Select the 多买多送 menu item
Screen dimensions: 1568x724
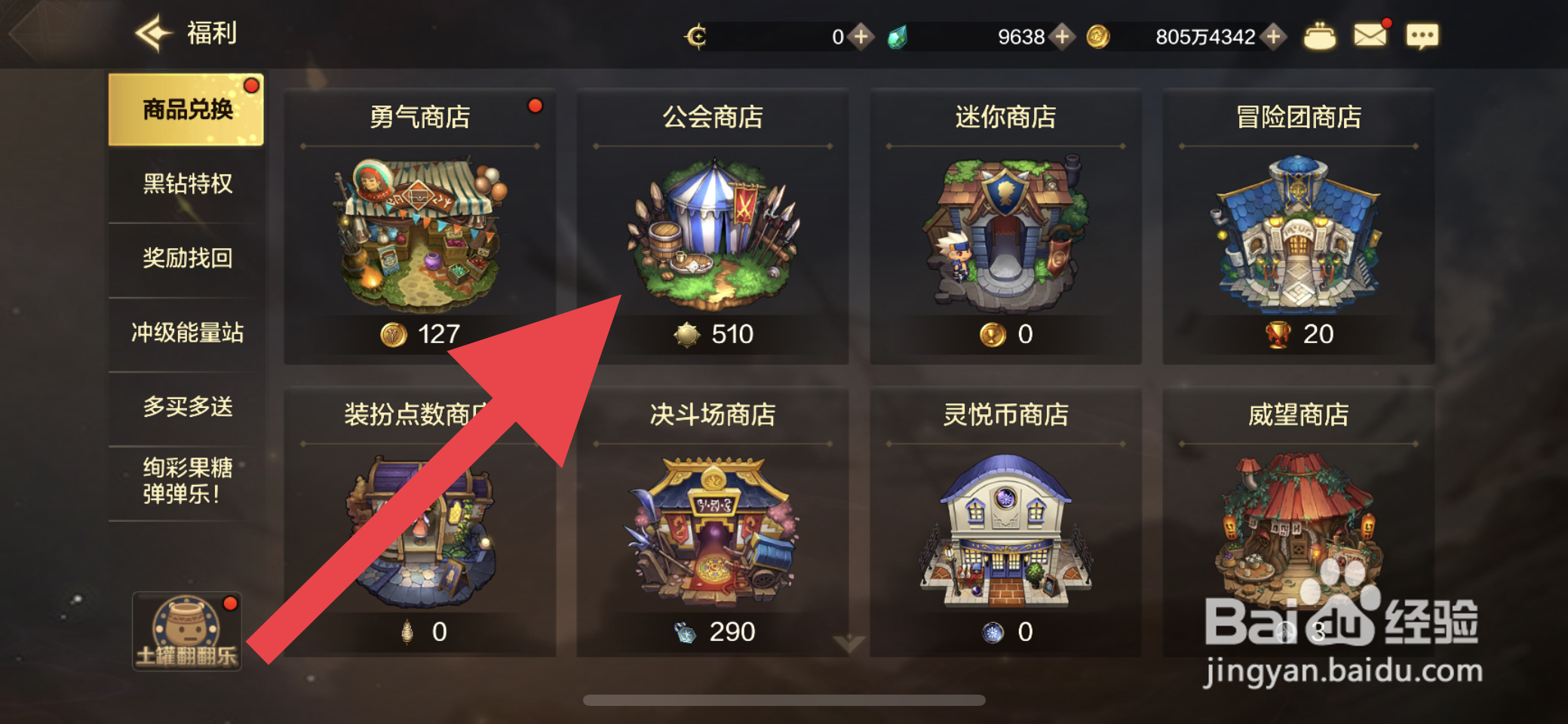(187, 406)
